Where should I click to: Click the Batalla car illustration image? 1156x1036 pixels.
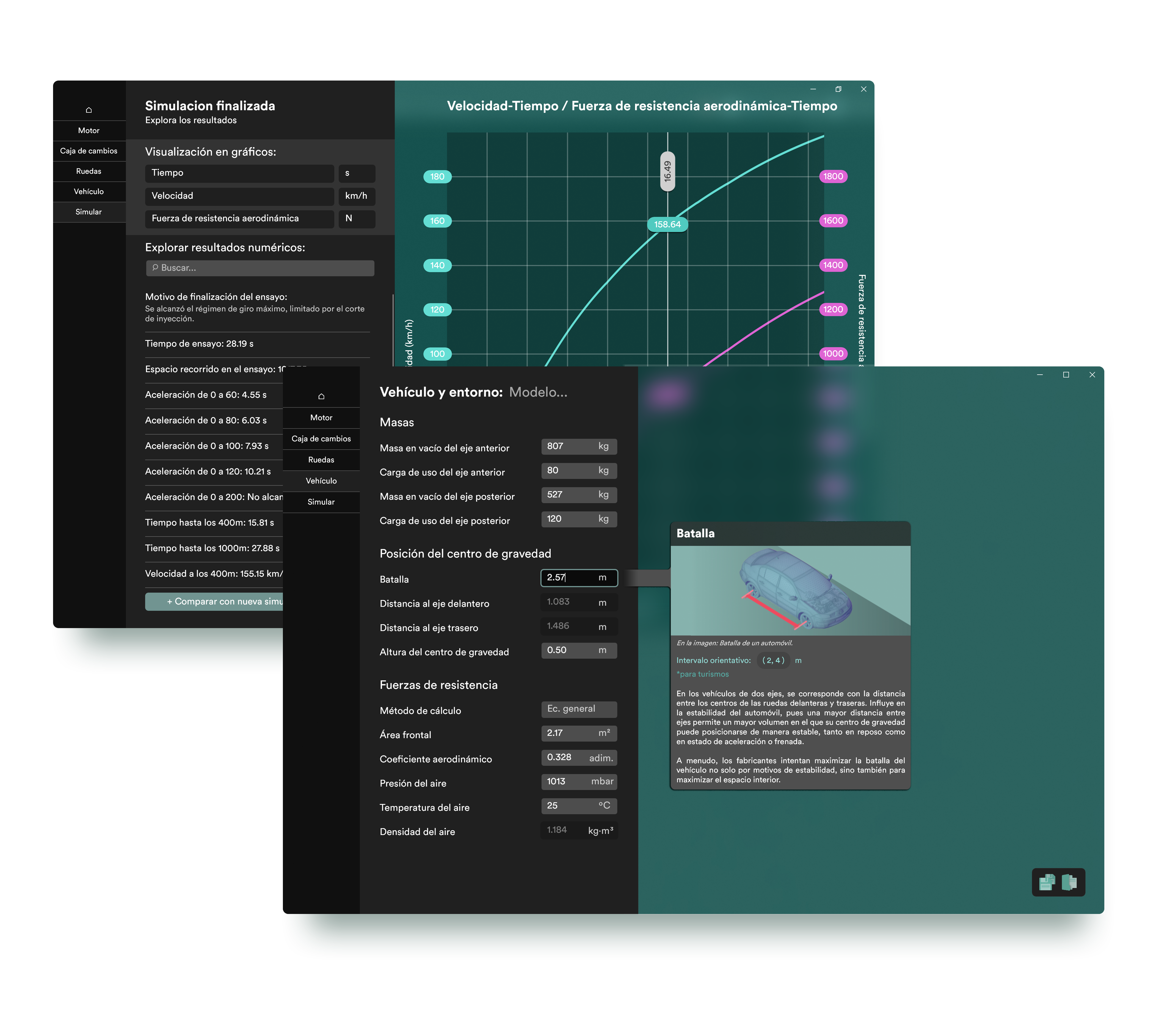[791, 591]
